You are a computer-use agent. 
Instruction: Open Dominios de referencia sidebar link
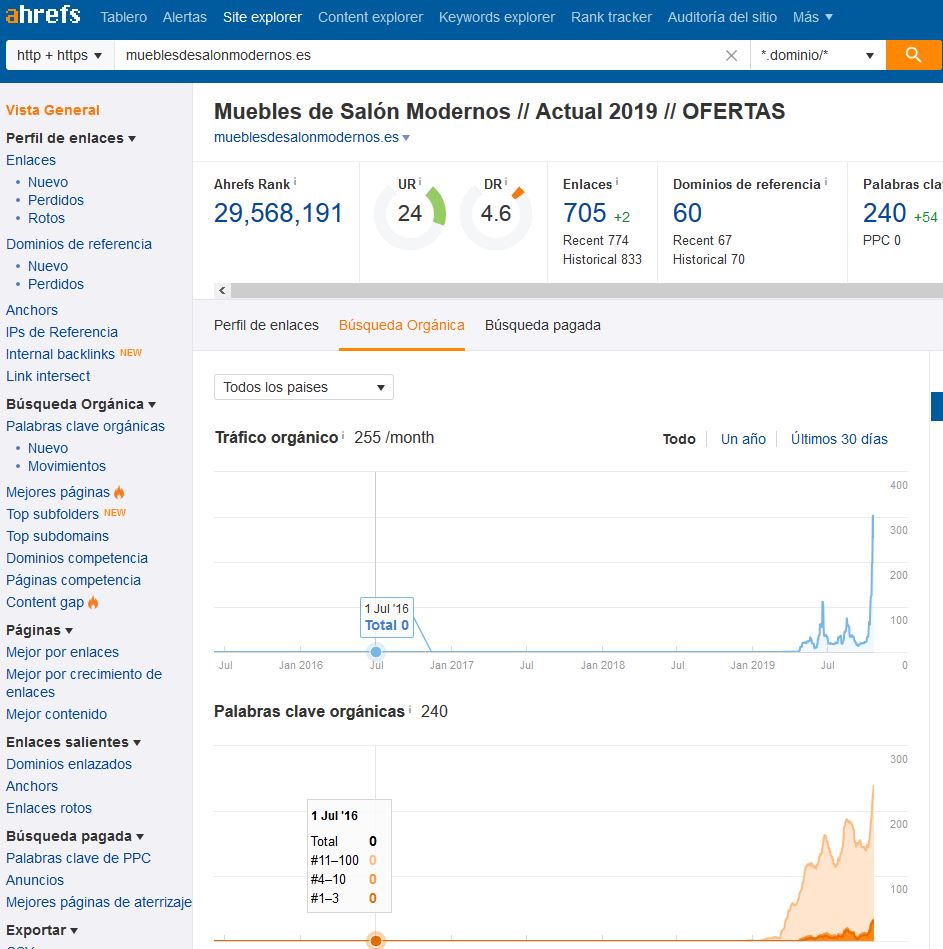(x=79, y=244)
